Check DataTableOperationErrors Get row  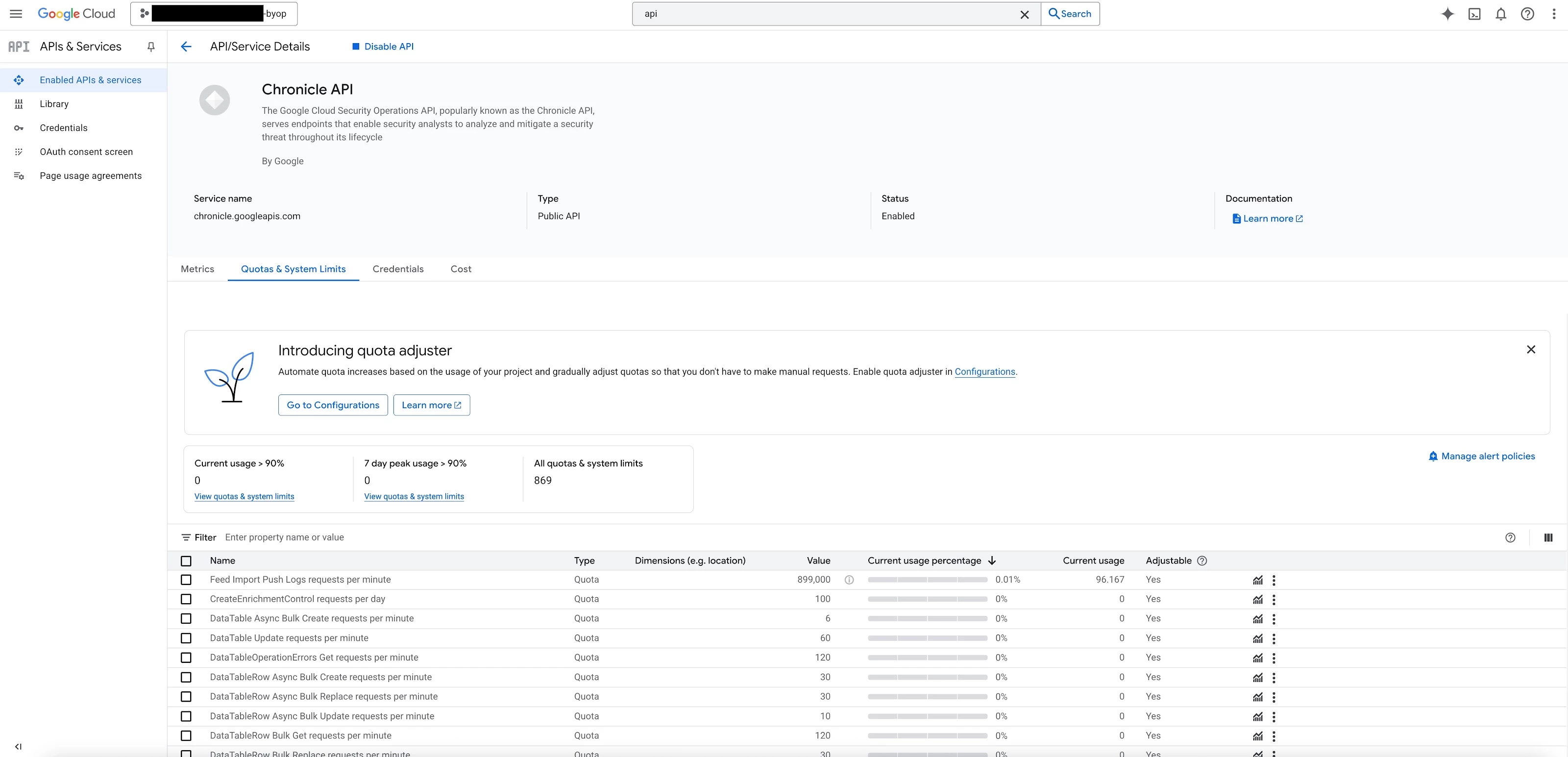pos(186,658)
